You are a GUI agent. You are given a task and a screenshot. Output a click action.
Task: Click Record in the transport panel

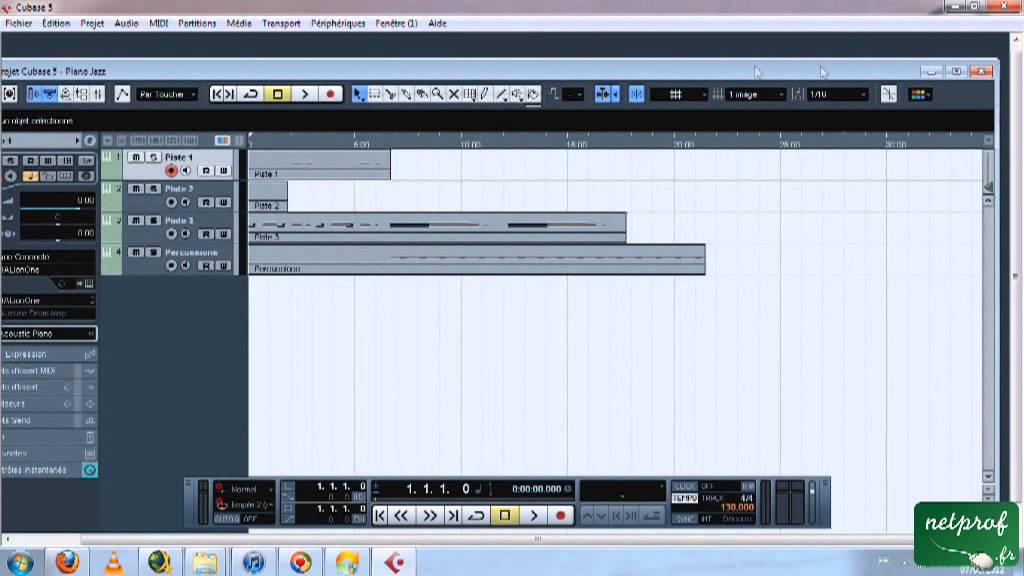(x=560, y=516)
